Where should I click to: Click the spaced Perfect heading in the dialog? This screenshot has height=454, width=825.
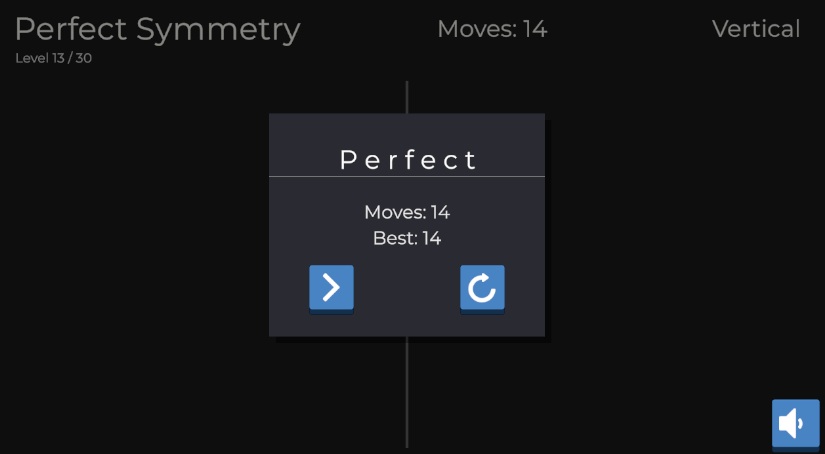408,159
